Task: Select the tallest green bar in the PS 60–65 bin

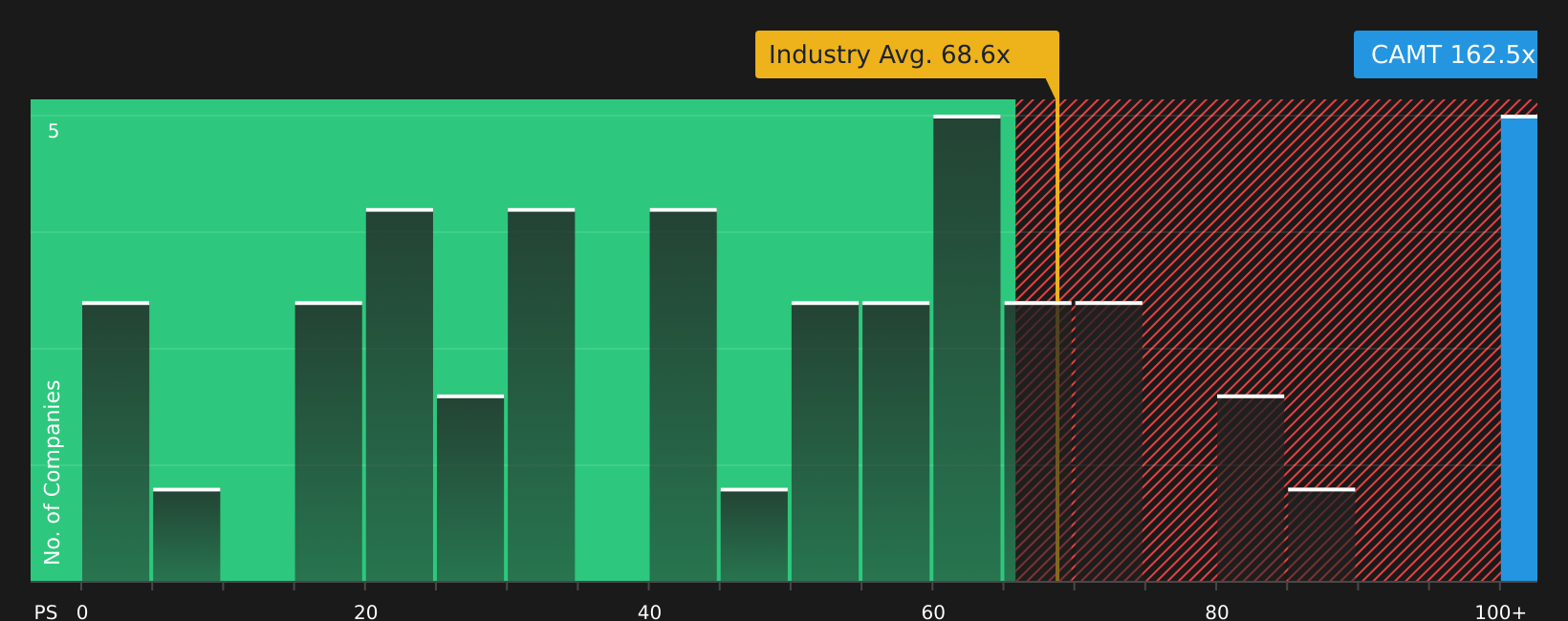Action: click(967, 349)
